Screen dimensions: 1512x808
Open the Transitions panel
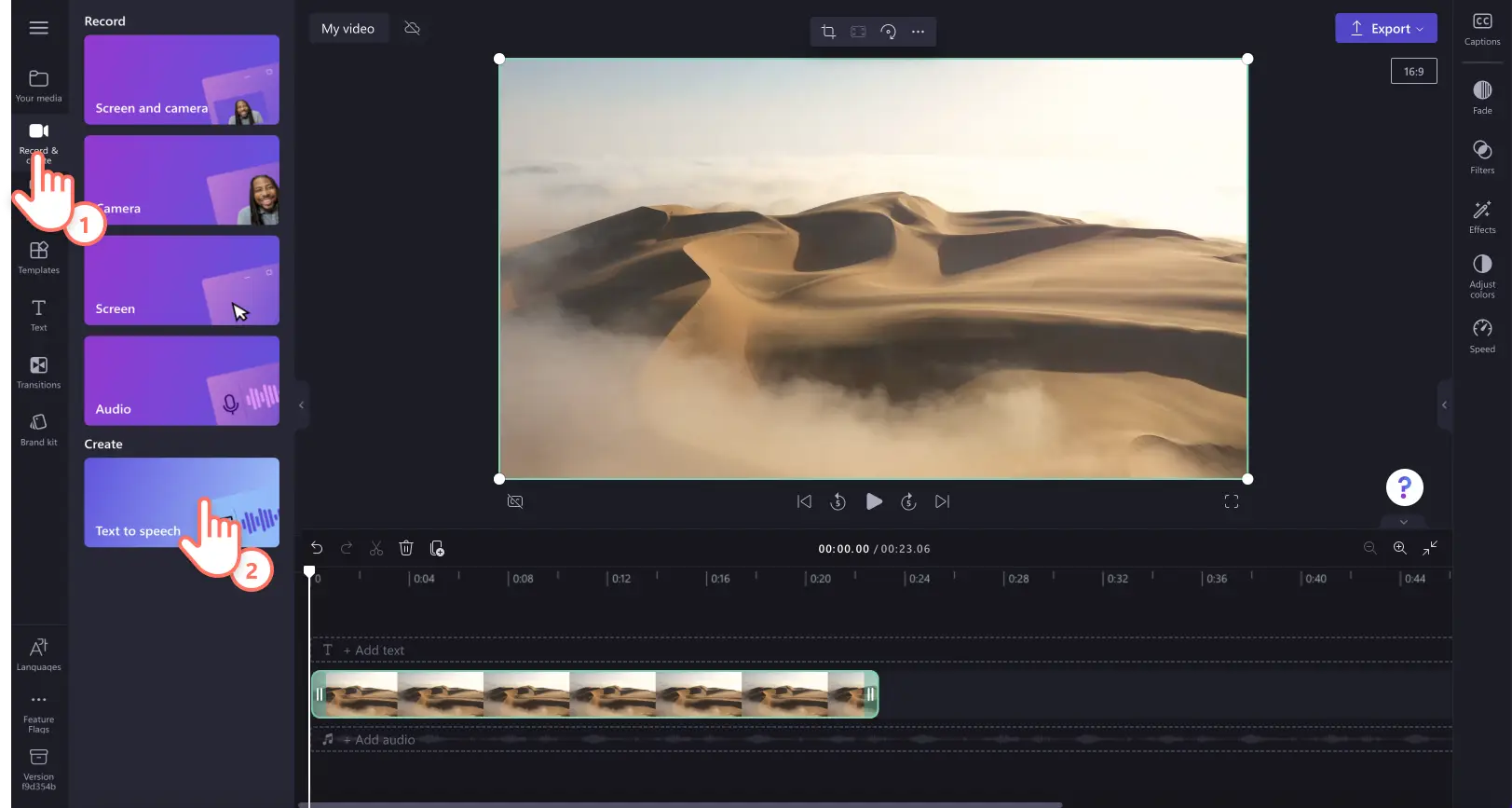pos(38,373)
